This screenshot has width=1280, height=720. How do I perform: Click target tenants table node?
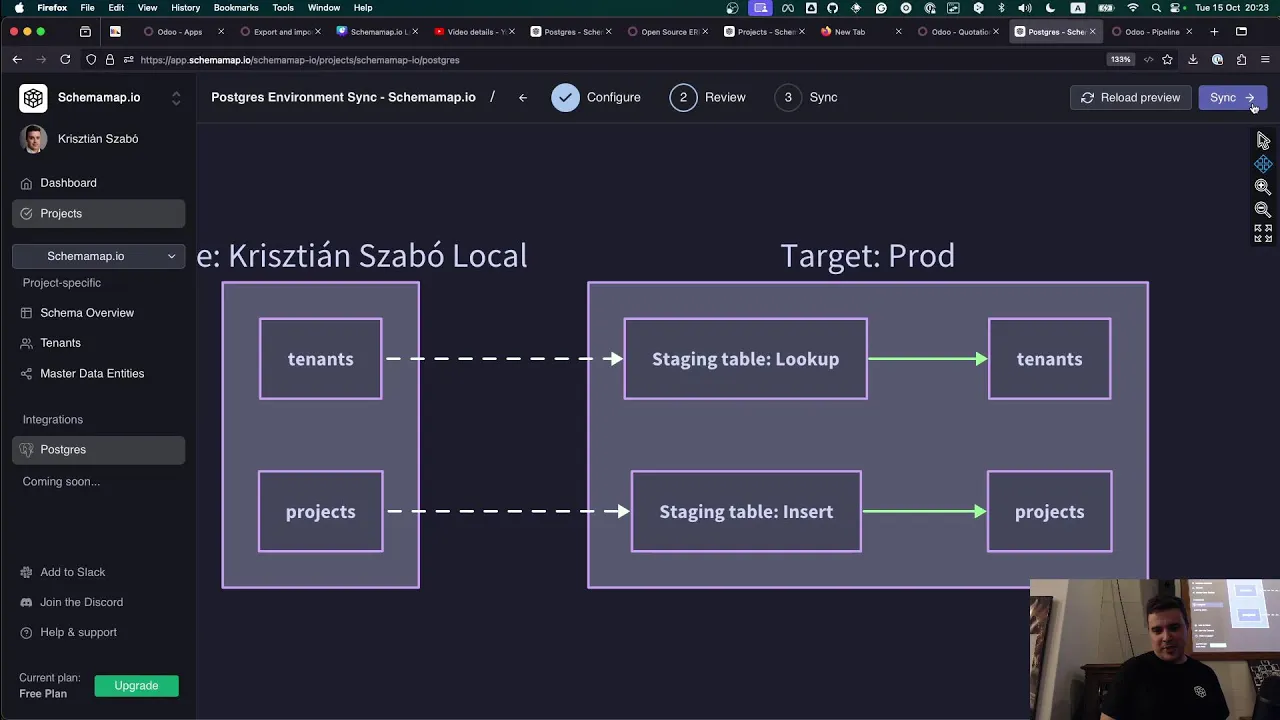coord(1049,359)
